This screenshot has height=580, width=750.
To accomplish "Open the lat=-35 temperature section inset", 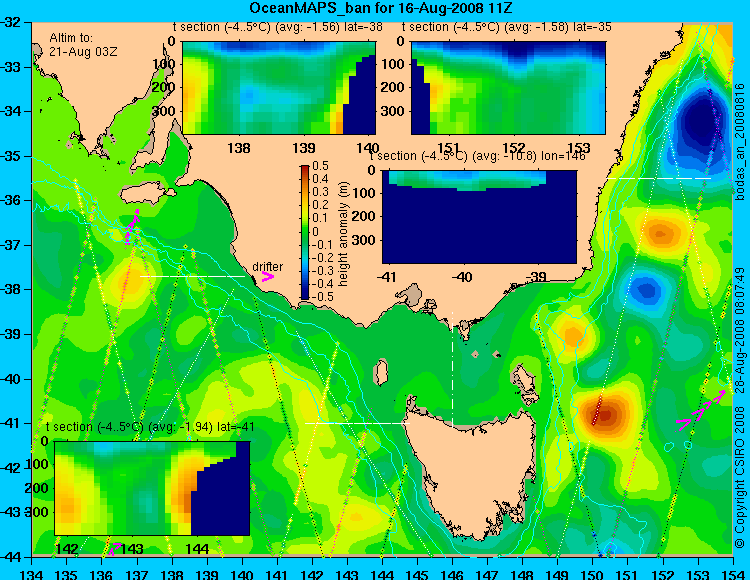I will pyautogui.click(x=508, y=88).
